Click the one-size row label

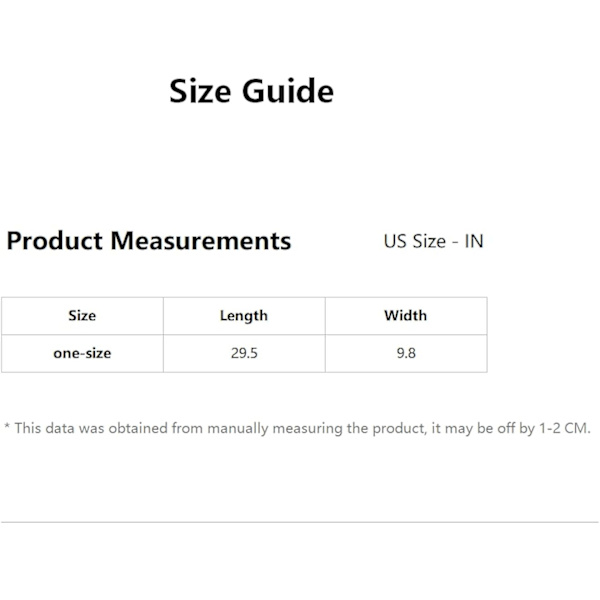point(82,353)
